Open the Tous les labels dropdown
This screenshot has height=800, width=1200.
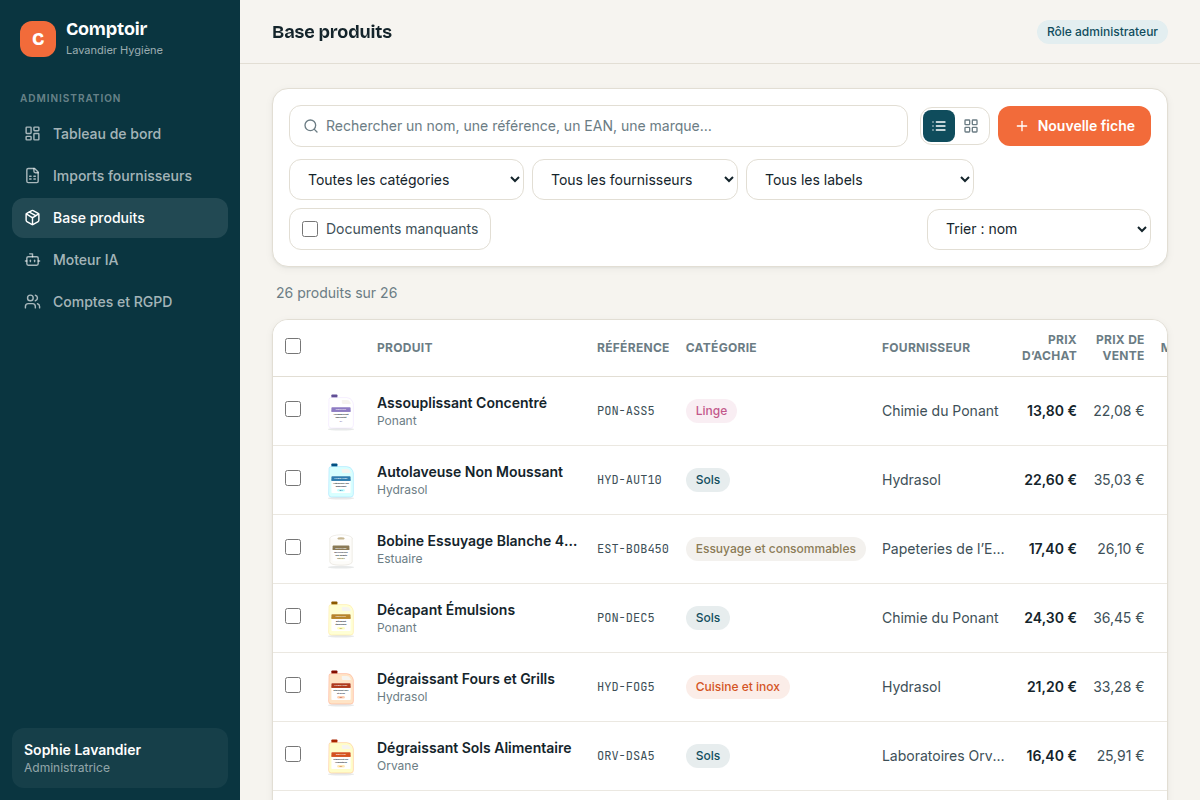pyautogui.click(x=860, y=180)
